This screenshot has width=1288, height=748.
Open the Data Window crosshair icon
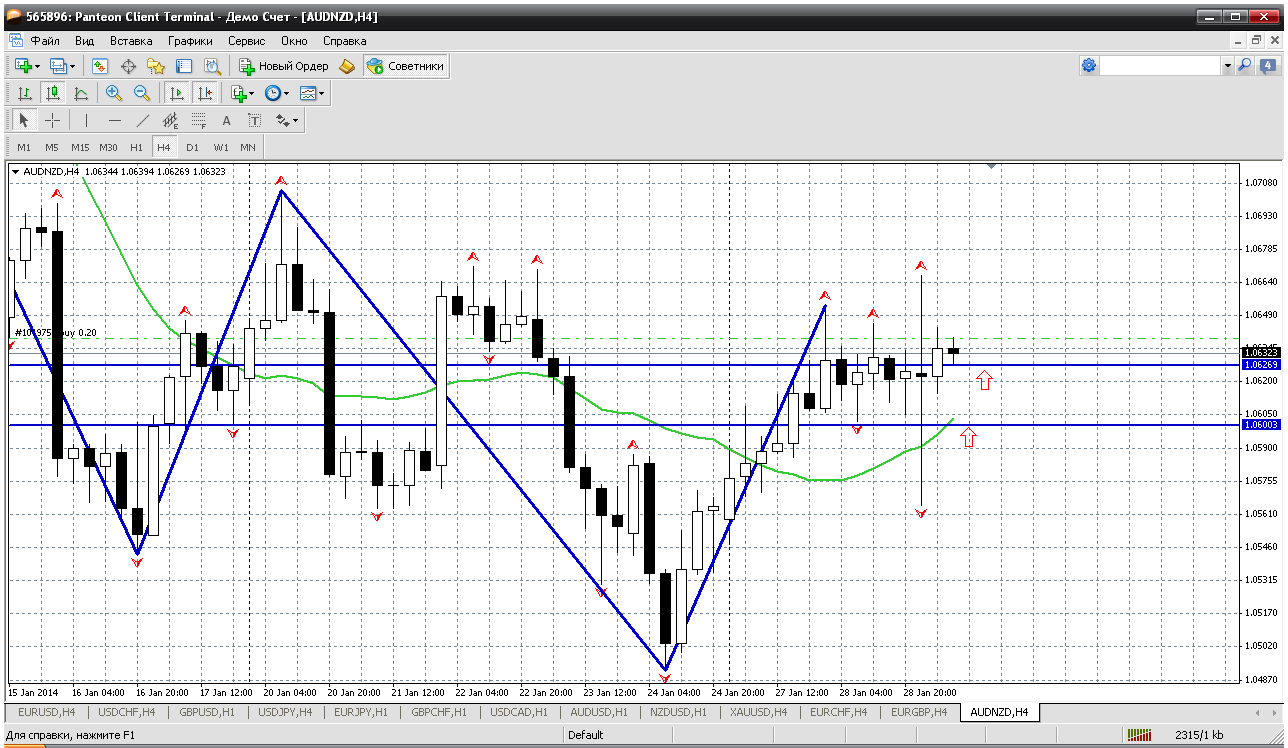point(128,66)
